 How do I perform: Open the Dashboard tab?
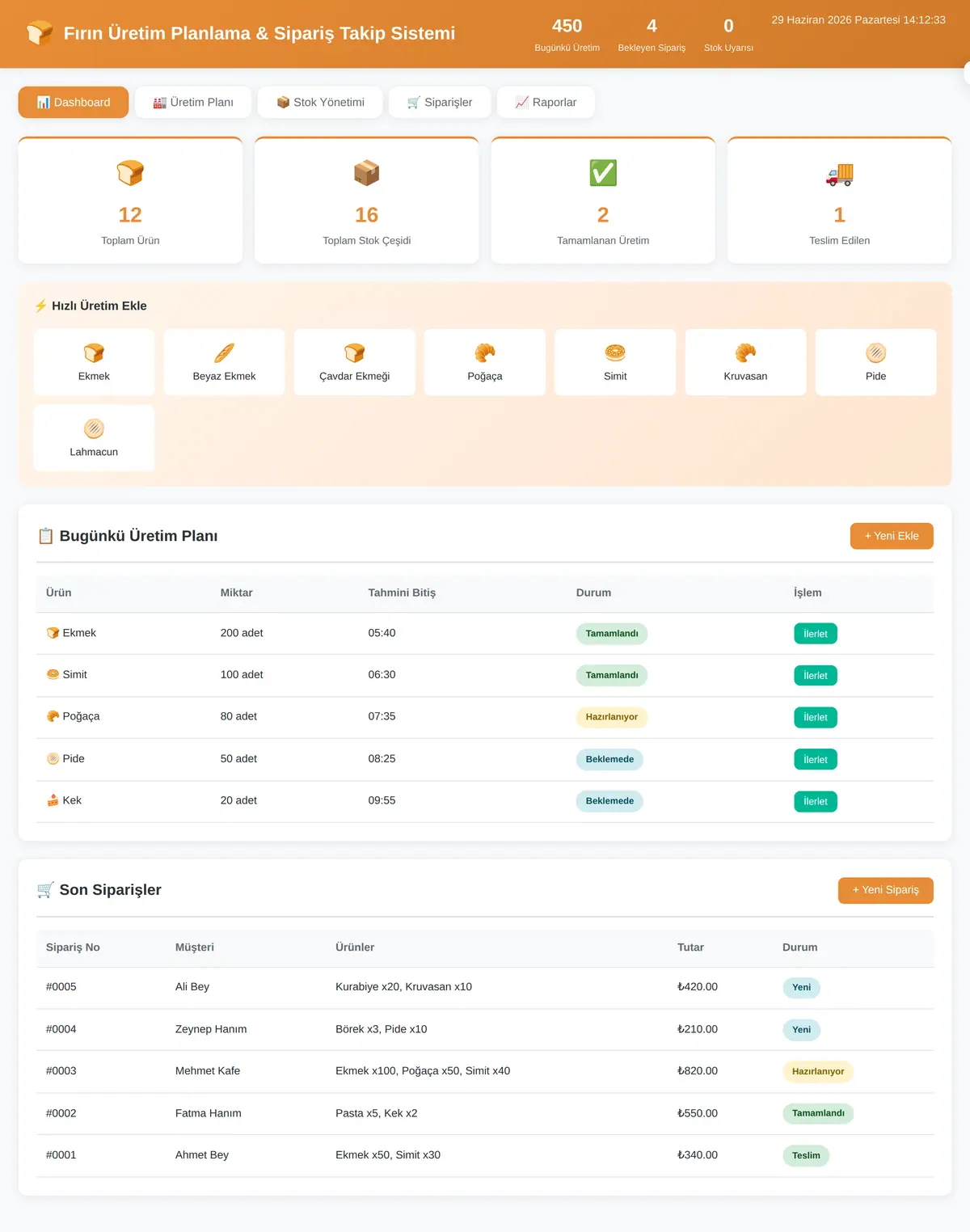tap(74, 103)
